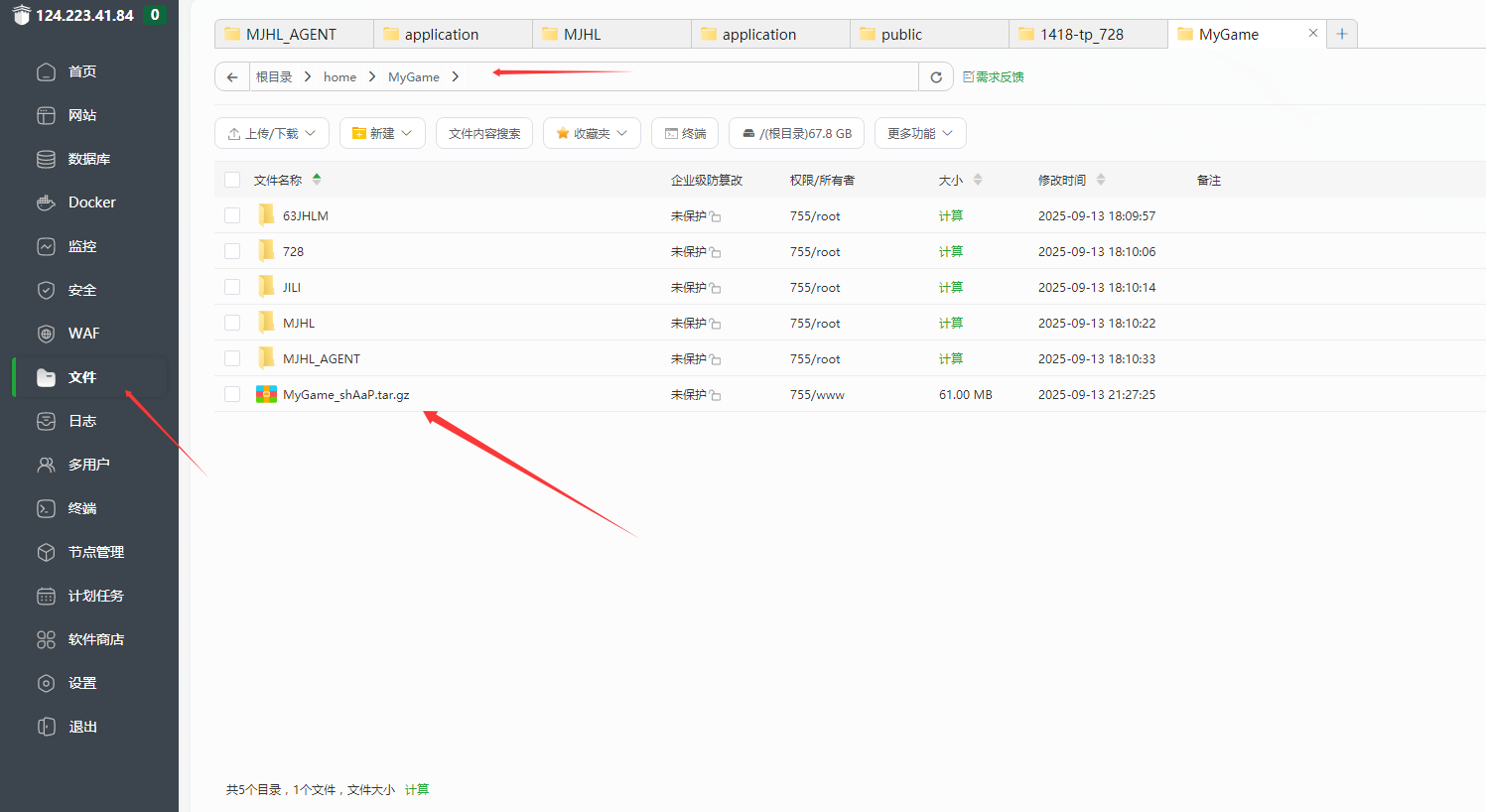This screenshot has height=812, width=1486.
Task: Expand the 收藏夹 favorites dropdown
Action: [592, 133]
